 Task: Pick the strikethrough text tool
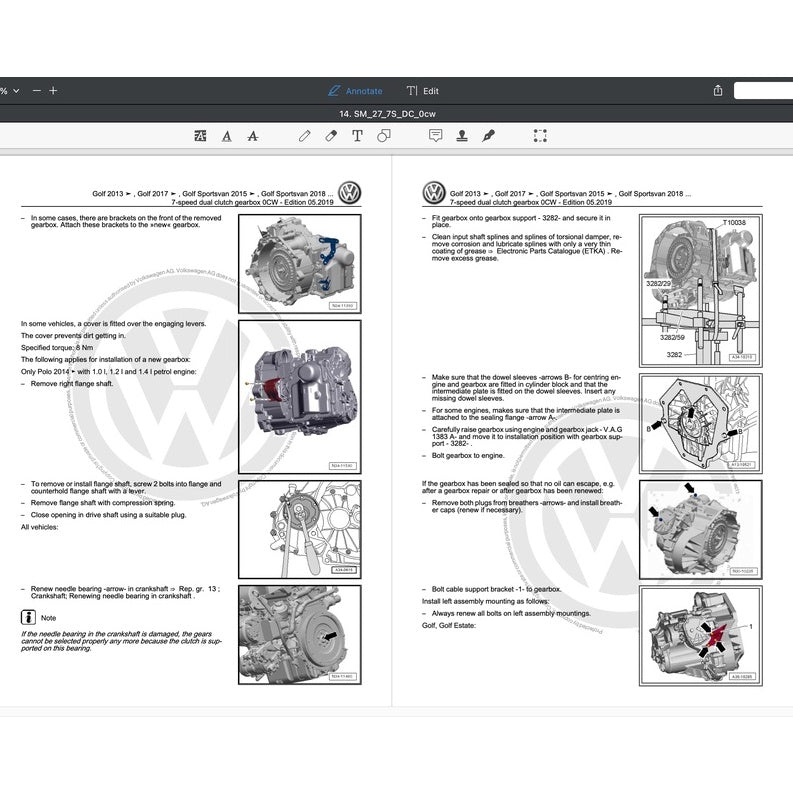tap(252, 136)
